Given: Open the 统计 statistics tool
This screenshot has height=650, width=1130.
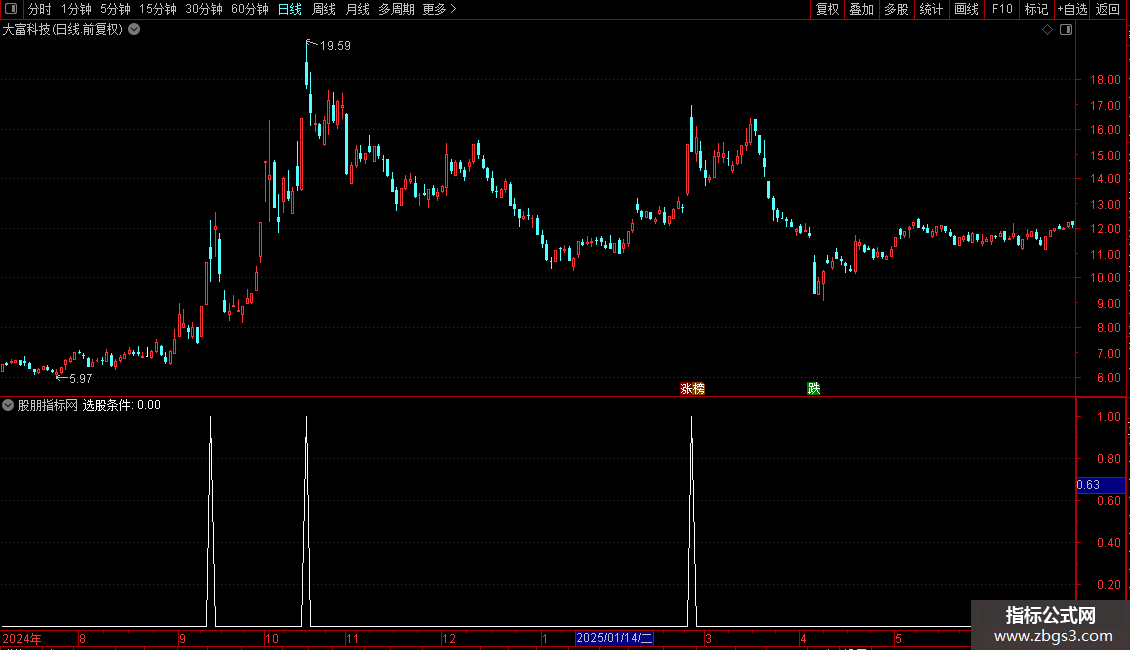Looking at the screenshot, I should (931, 9).
